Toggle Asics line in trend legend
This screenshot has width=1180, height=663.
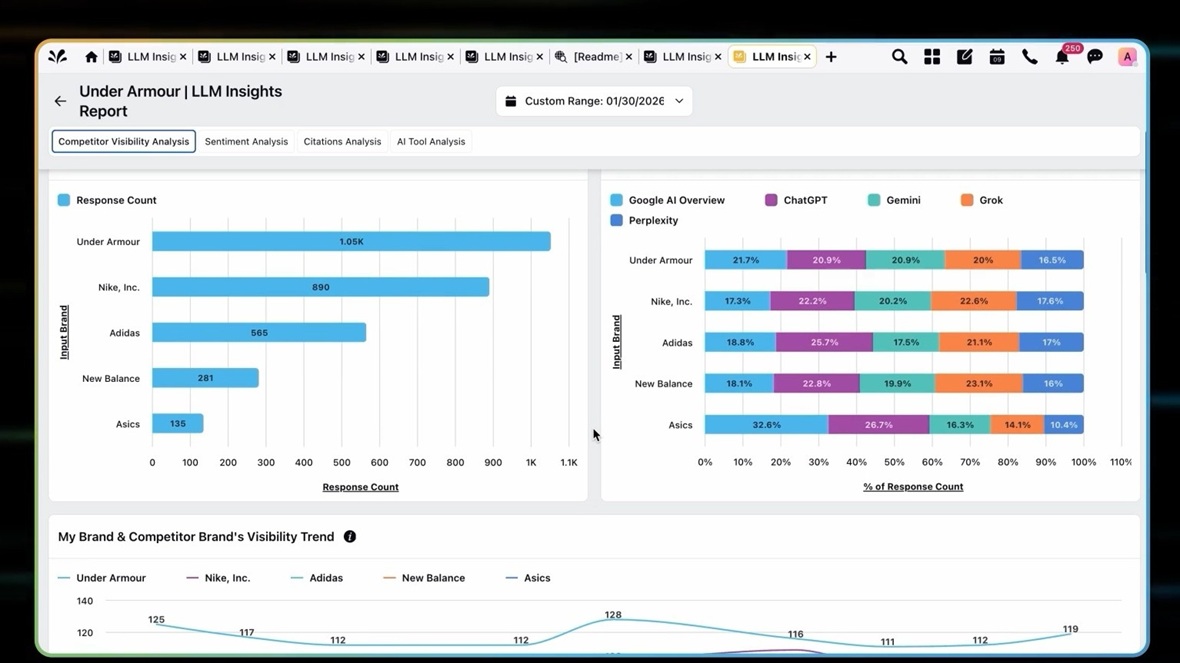528,578
